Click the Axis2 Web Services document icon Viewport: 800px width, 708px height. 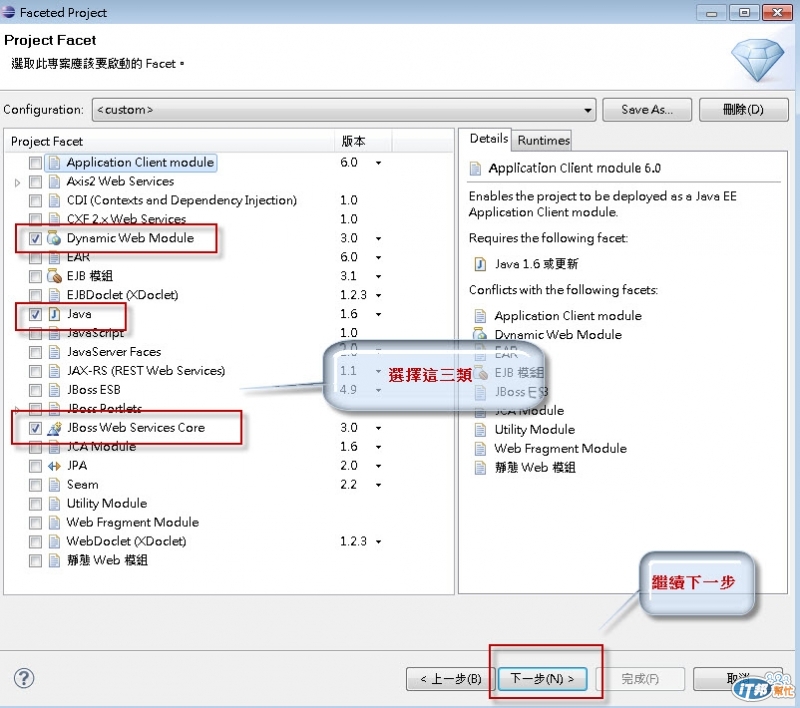(x=54, y=182)
